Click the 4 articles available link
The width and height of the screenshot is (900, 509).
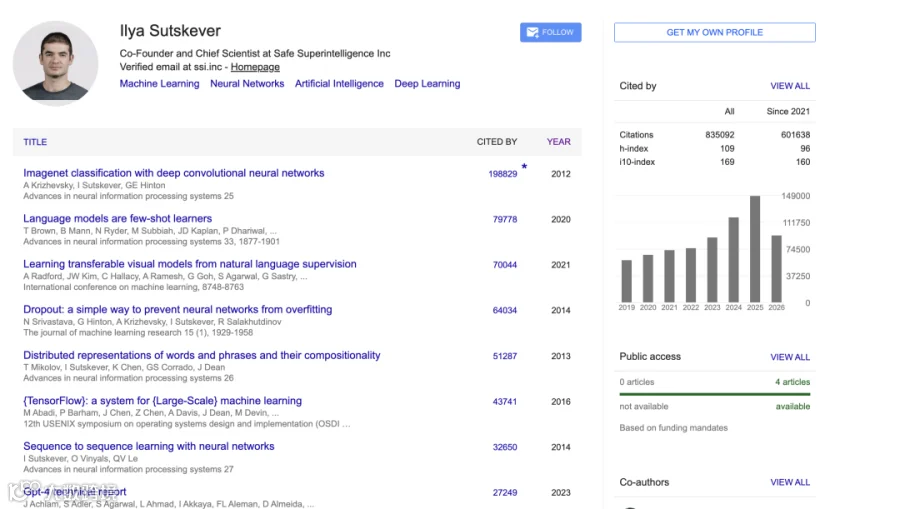pyautogui.click(x=792, y=382)
